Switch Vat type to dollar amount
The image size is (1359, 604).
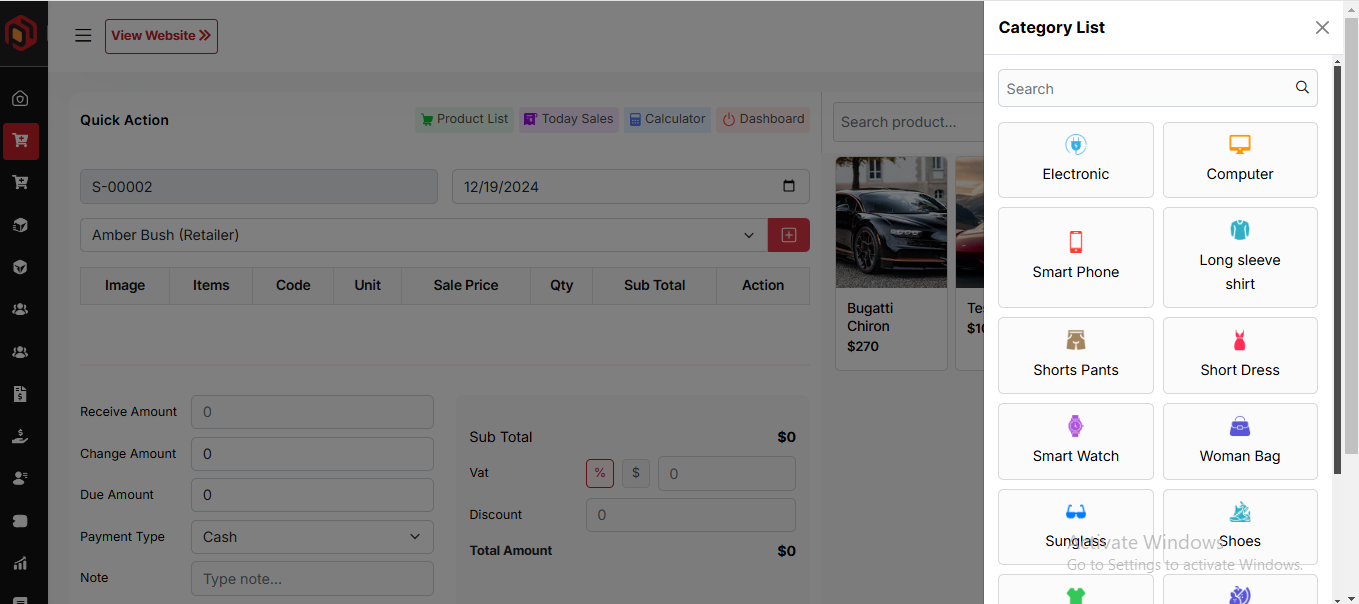(635, 473)
